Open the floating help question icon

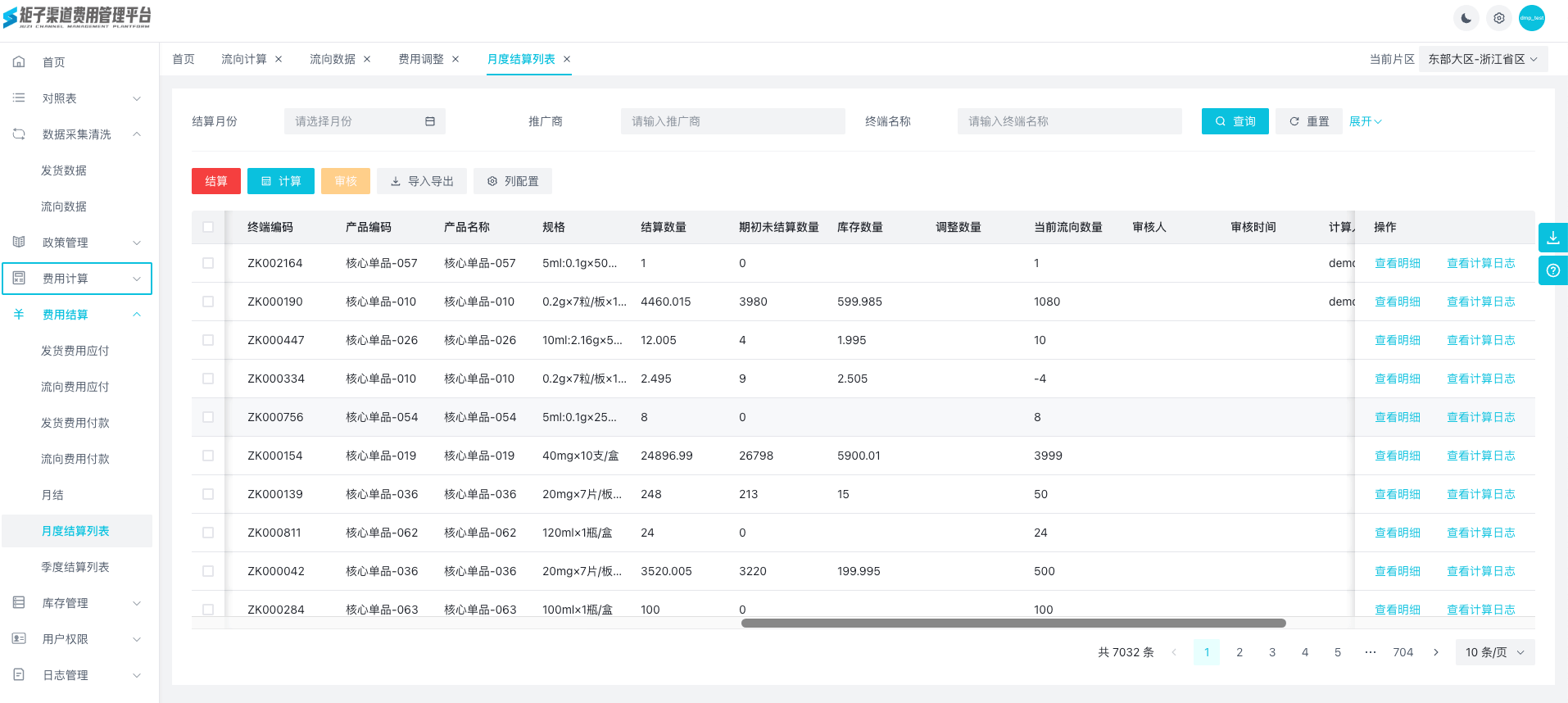tap(1552, 270)
